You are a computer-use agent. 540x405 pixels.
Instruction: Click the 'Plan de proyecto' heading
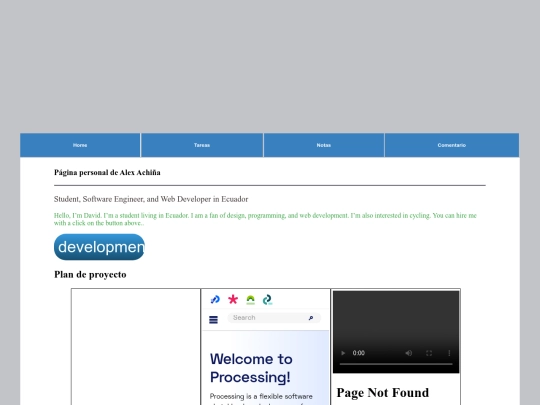90,274
